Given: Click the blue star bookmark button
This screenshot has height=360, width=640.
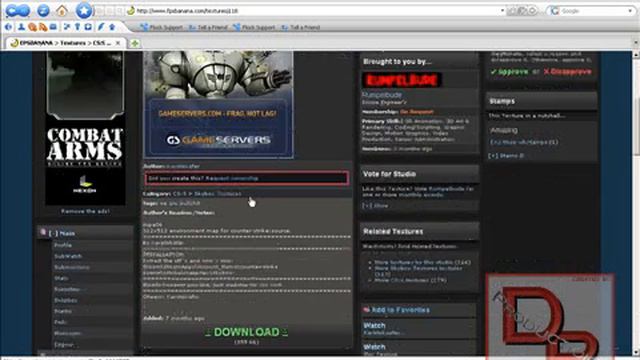Looking at the screenshot, I should coord(84,11).
